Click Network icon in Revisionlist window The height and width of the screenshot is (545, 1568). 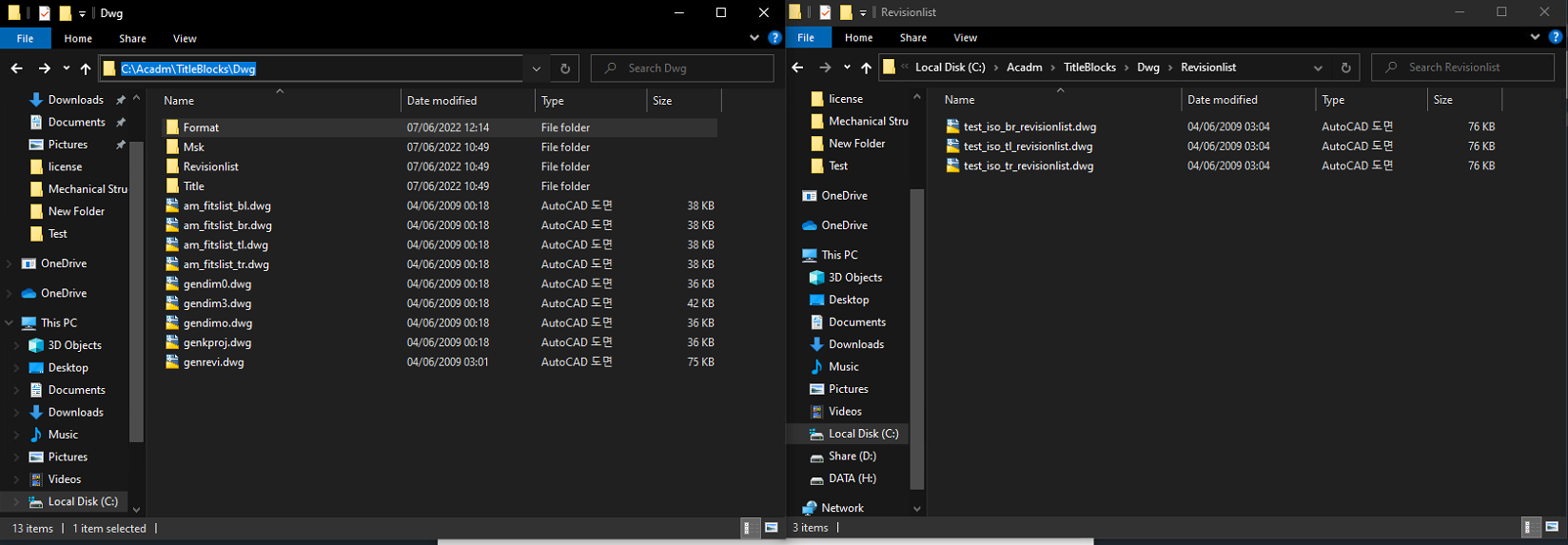coord(810,508)
